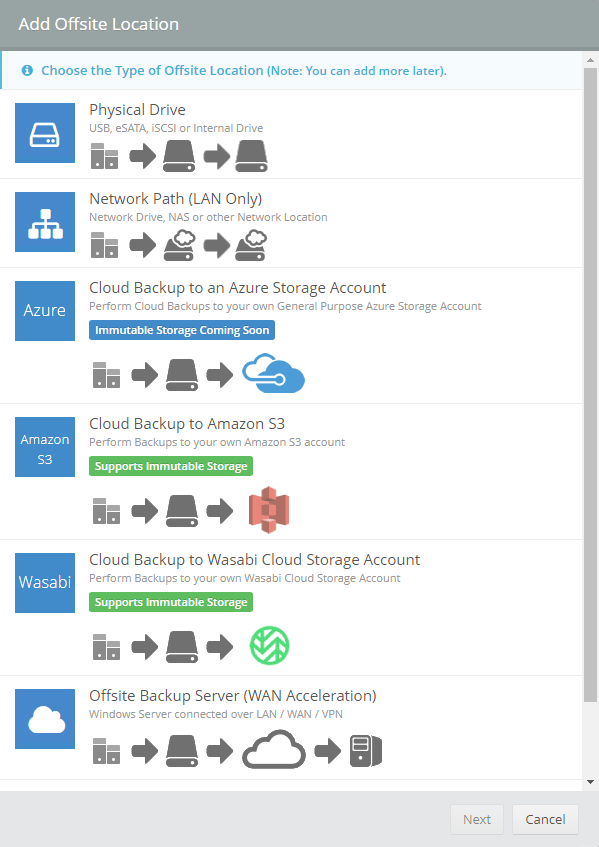Click Supports Immutable Storage badge under Amazon S3
599x847 pixels.
171,466
